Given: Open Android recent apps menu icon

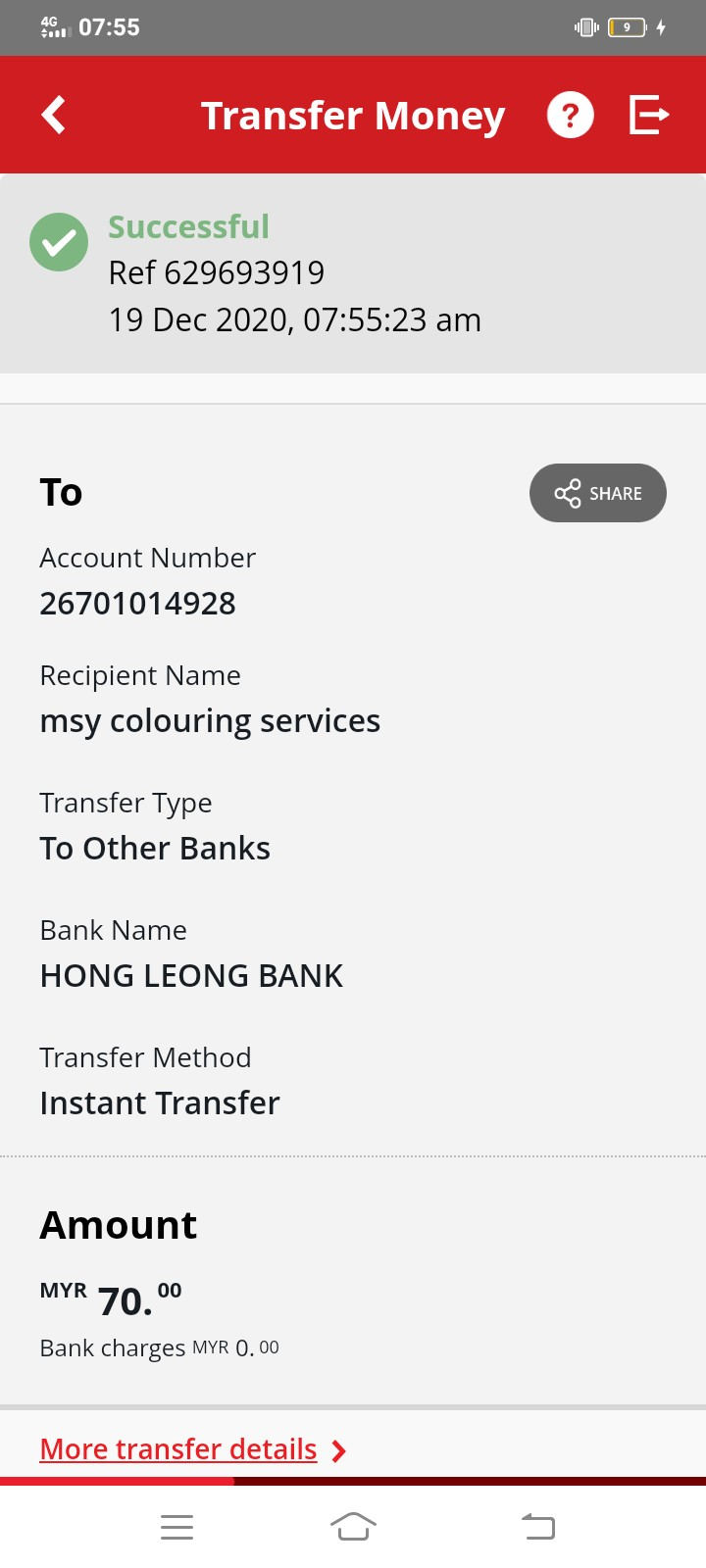Looking at the screenshot, I should pos(176,1527).
